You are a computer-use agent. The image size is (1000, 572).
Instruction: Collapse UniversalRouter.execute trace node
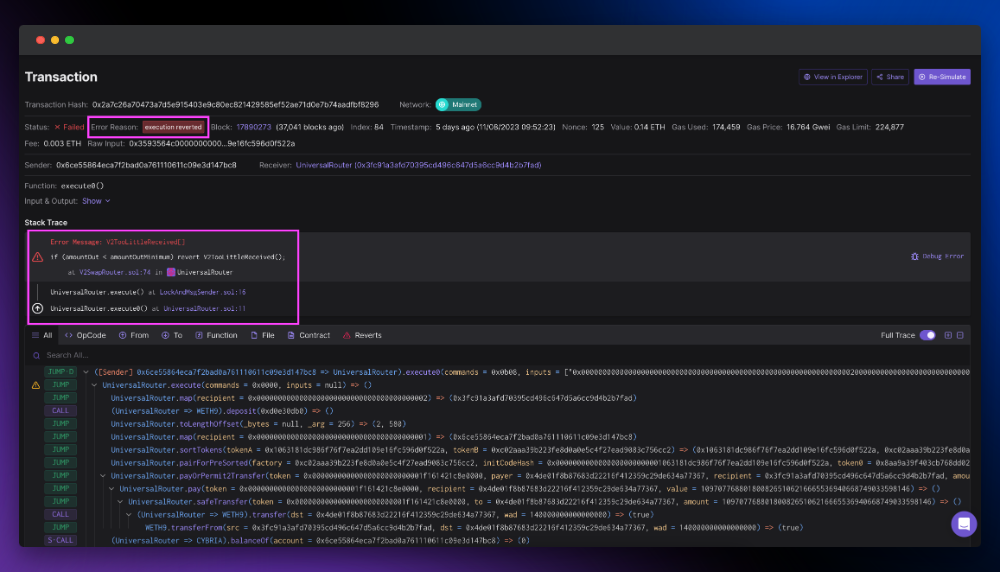[94, 385]
